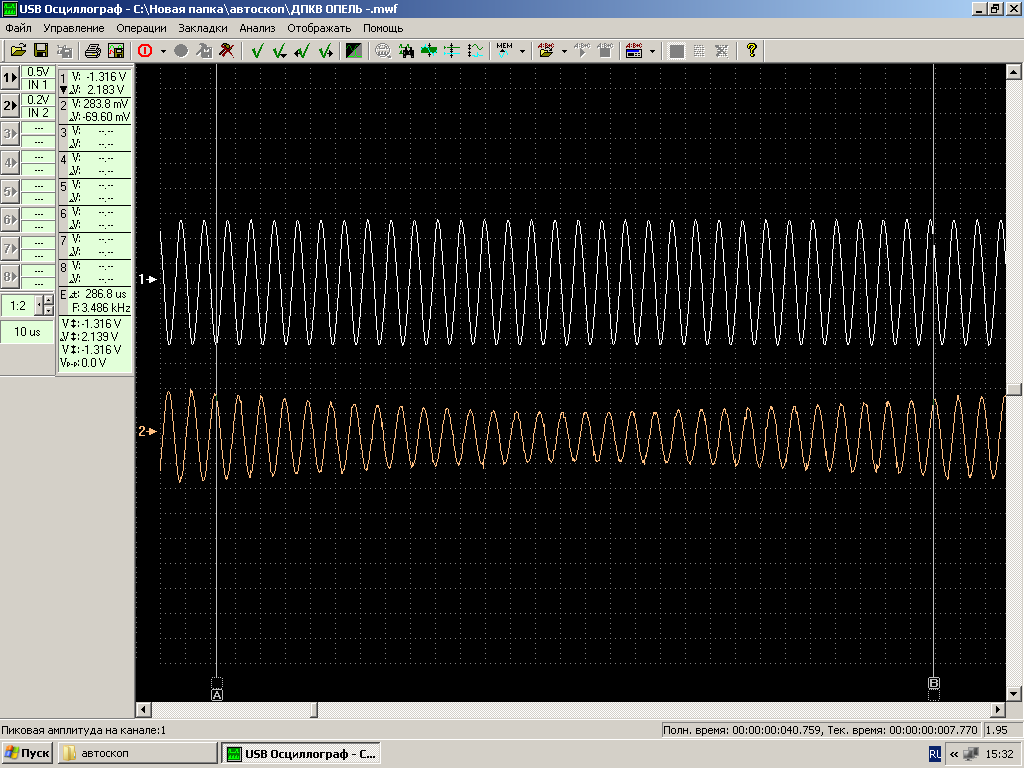Click the green checkmark with left arrow

click(x=302, y=50)
